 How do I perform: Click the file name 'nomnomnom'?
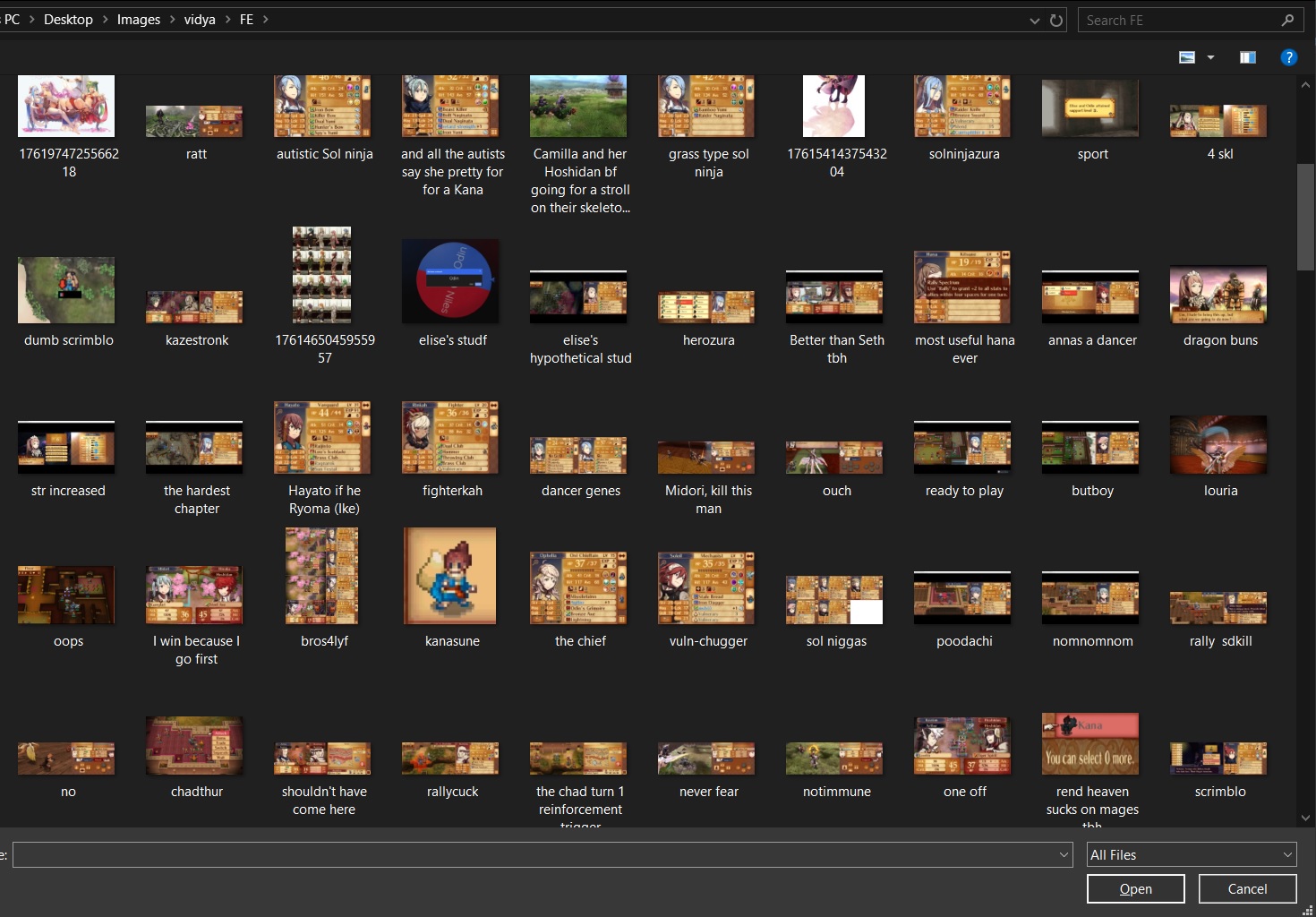(1093, 641)
